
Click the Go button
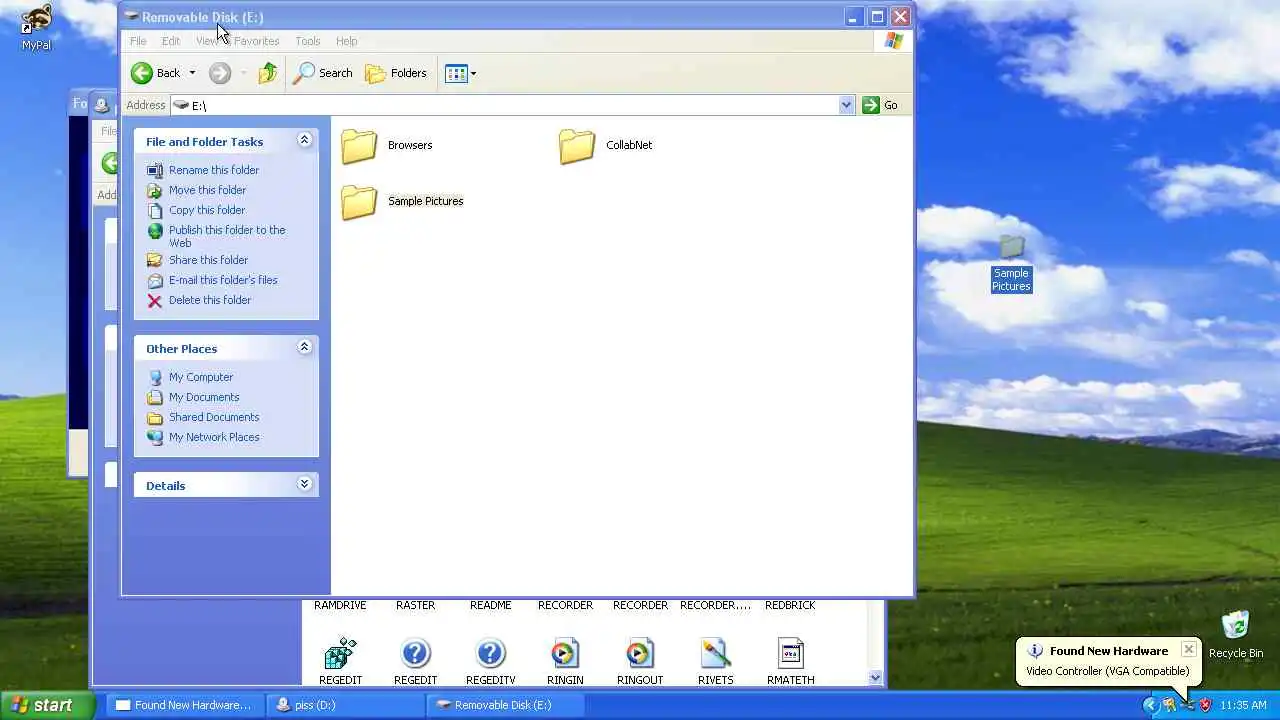pyautogui.click(x=881, y=105)
